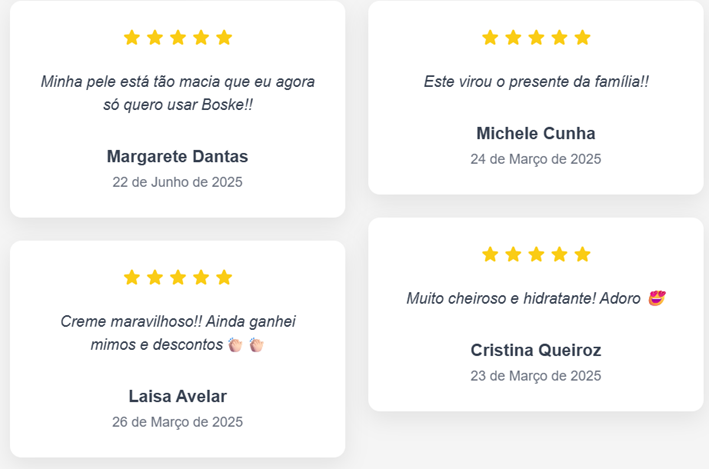Click the date 23 de Março de 2025
The height and width of the screenshot is (469, 709).
click(x=536, y=376)
